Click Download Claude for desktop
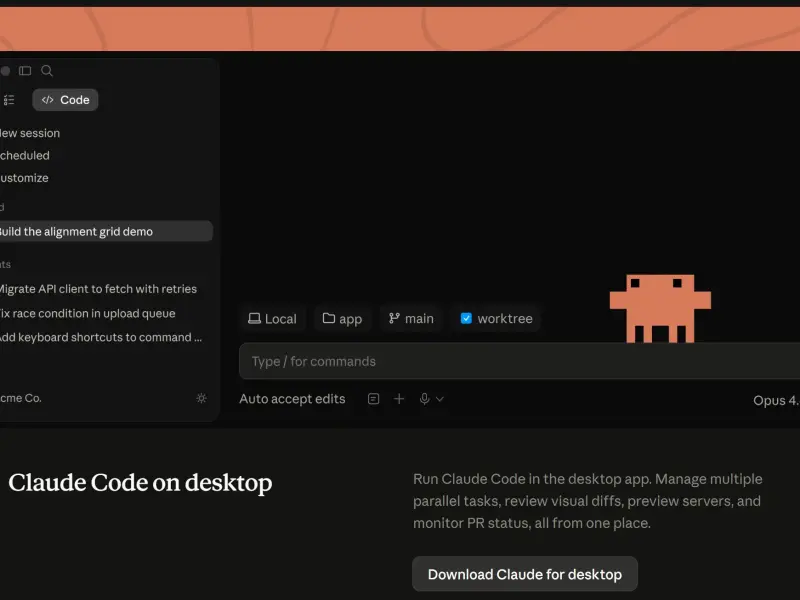800x600 pixels. click(525, 574)
